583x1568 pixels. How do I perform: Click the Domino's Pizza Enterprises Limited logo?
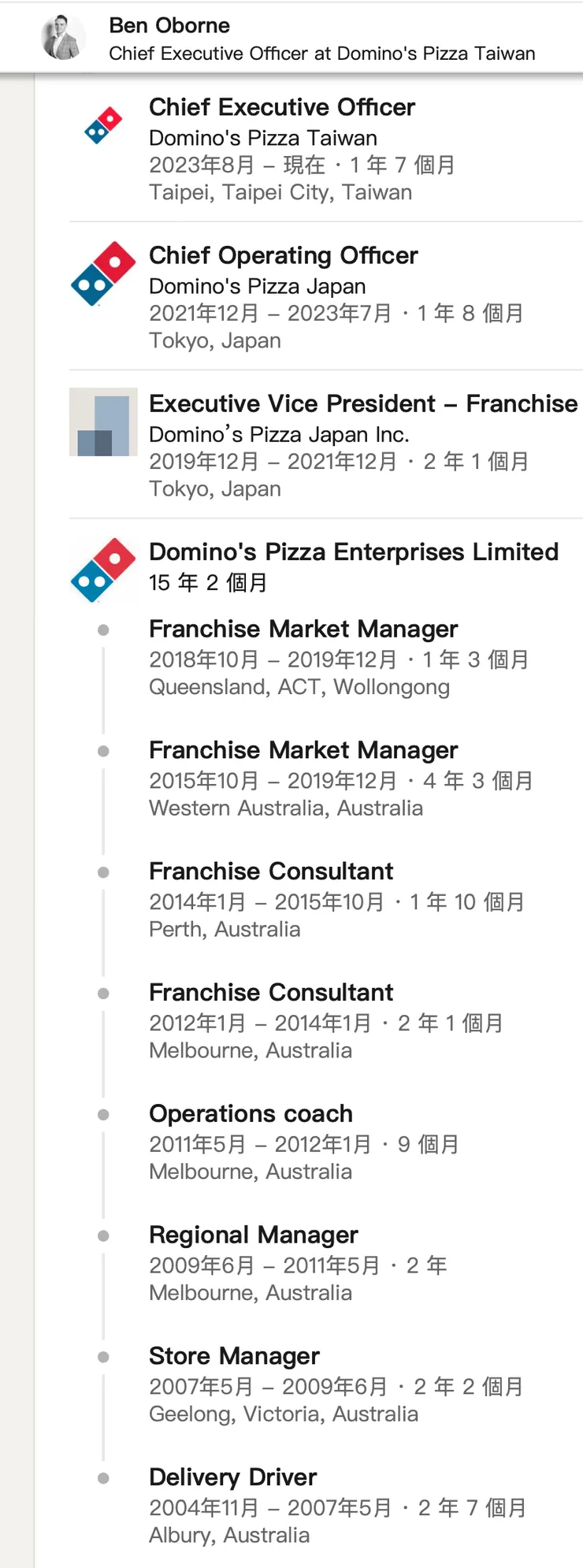(x=103, y=570)
